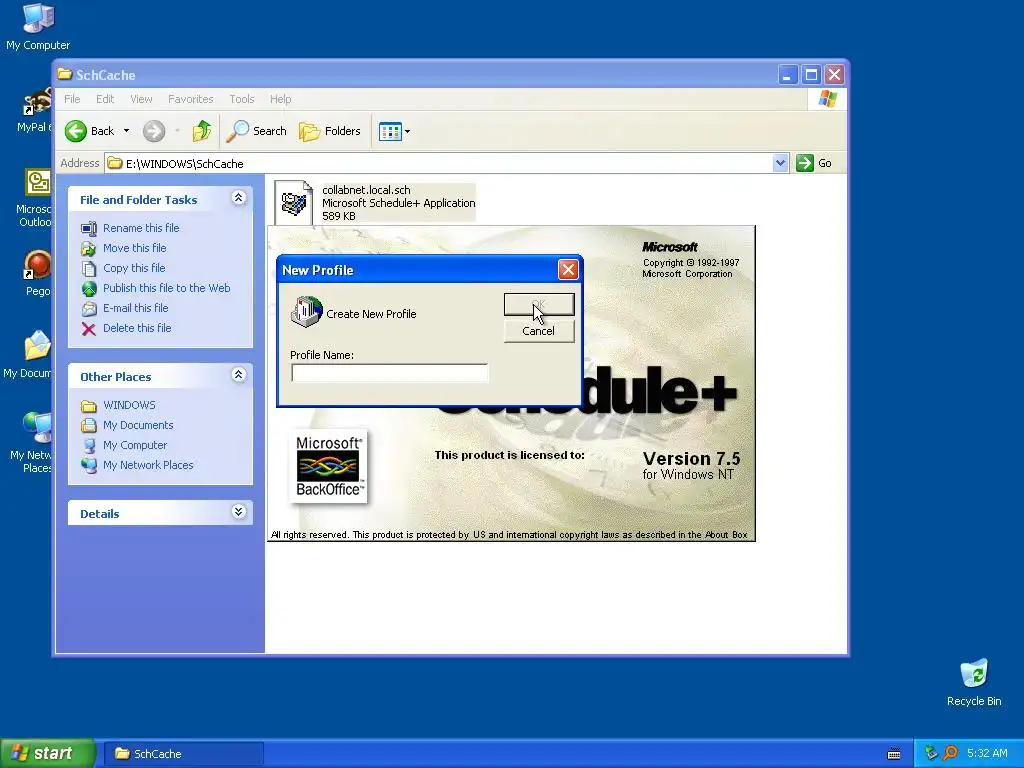Open the View menu
Image resolution: width=1024 pixels, height=768 pixels.
141,99
